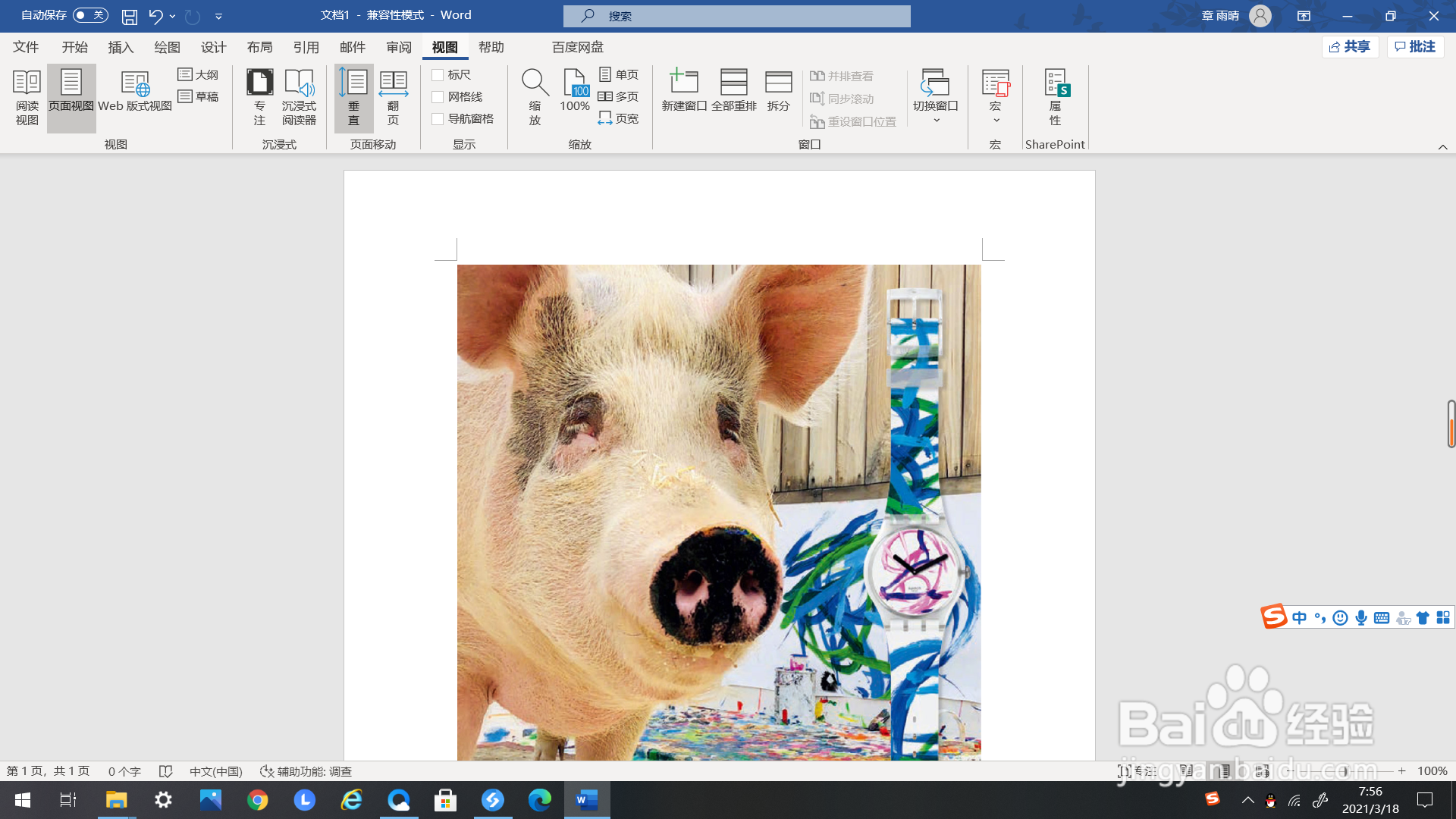Switch to Read Mode (阅读视图)
1456x819 pixels.
click(x=27, y=97)
